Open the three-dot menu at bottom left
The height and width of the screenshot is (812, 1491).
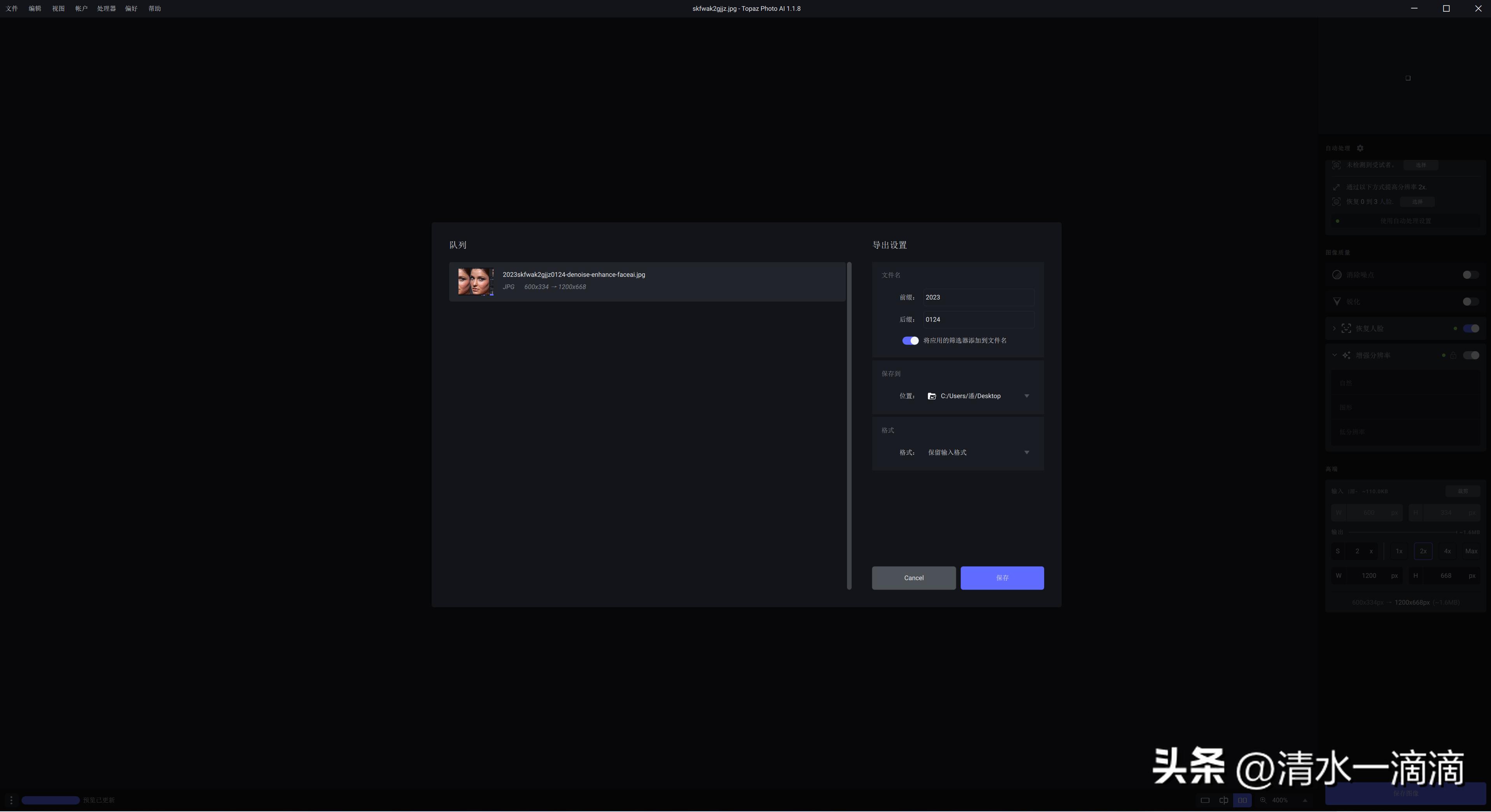(11, 800)
